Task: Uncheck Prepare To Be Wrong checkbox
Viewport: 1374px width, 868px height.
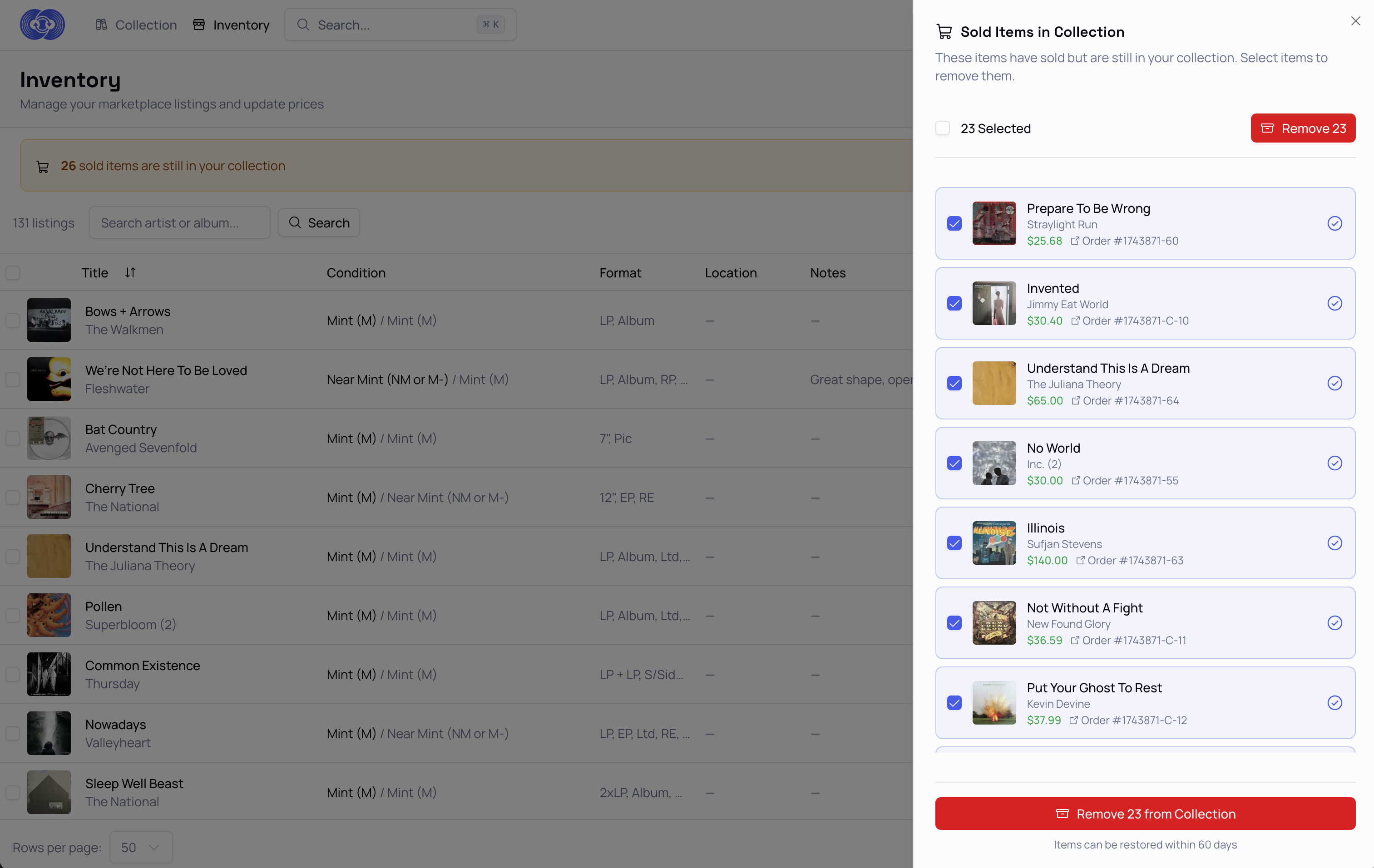Action: coord(954,223)
